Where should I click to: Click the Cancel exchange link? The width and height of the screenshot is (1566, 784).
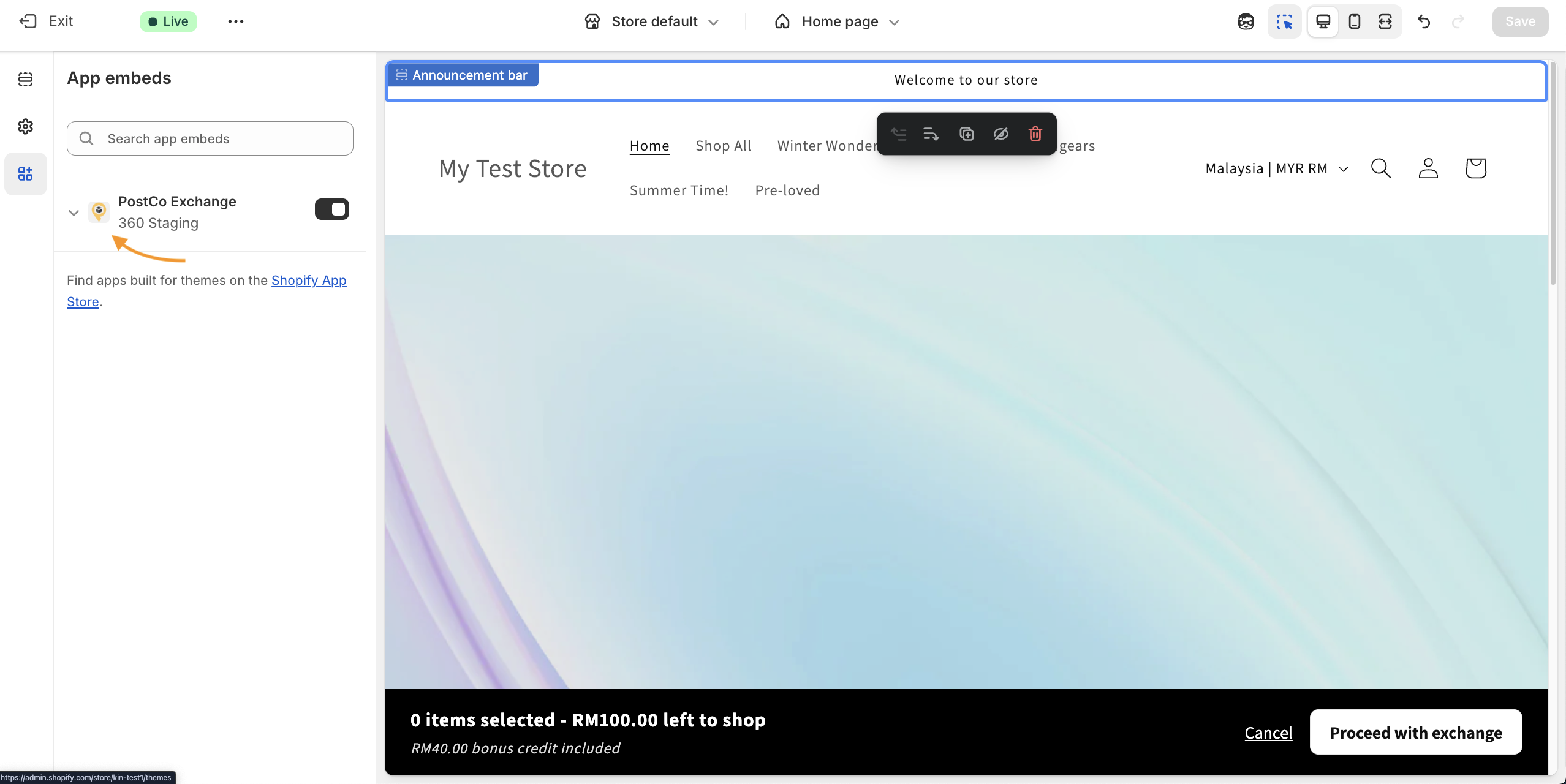click(1268, 733)
